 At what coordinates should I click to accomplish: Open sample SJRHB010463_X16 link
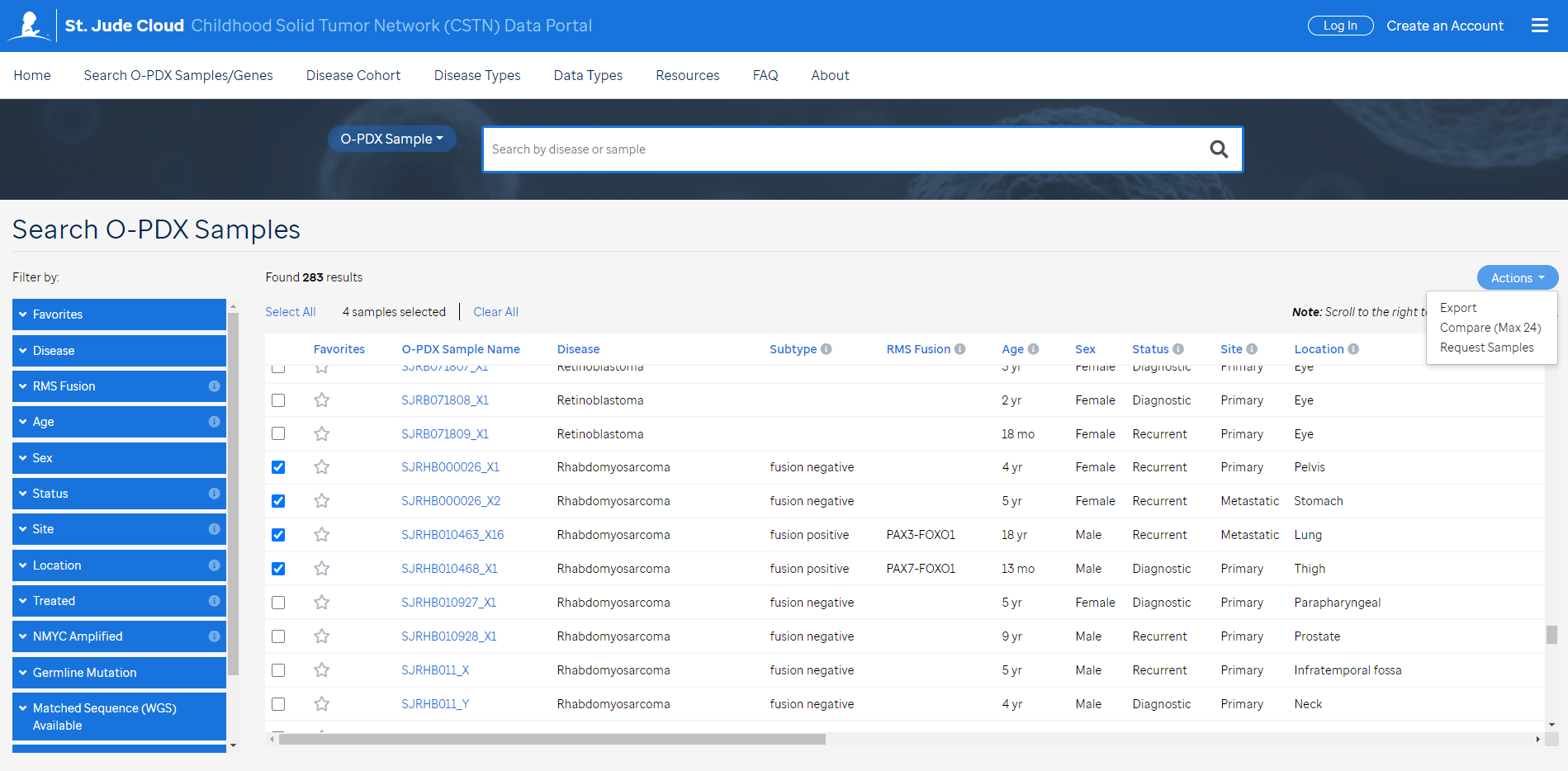pyautogui.click(x=452, y=535)
